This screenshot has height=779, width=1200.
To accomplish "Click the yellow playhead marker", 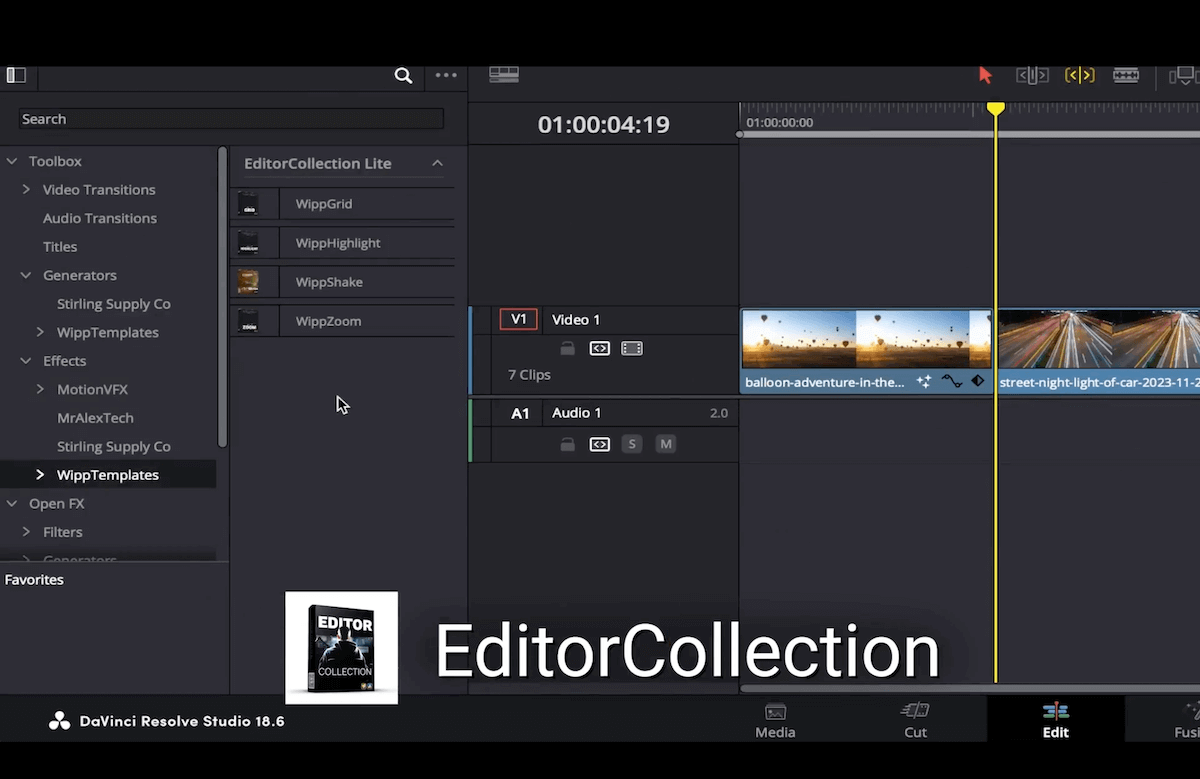I will pyautogui.click(x=995, y=107).
